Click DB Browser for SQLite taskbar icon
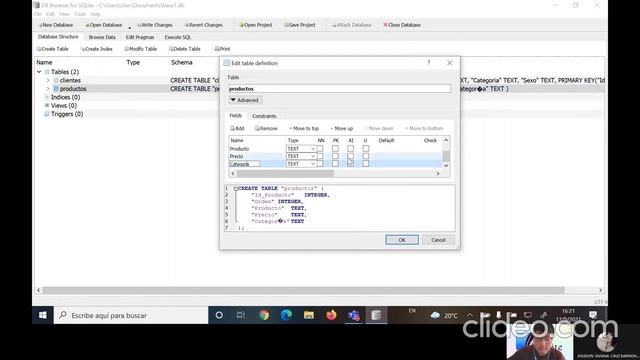 [376, 315]
